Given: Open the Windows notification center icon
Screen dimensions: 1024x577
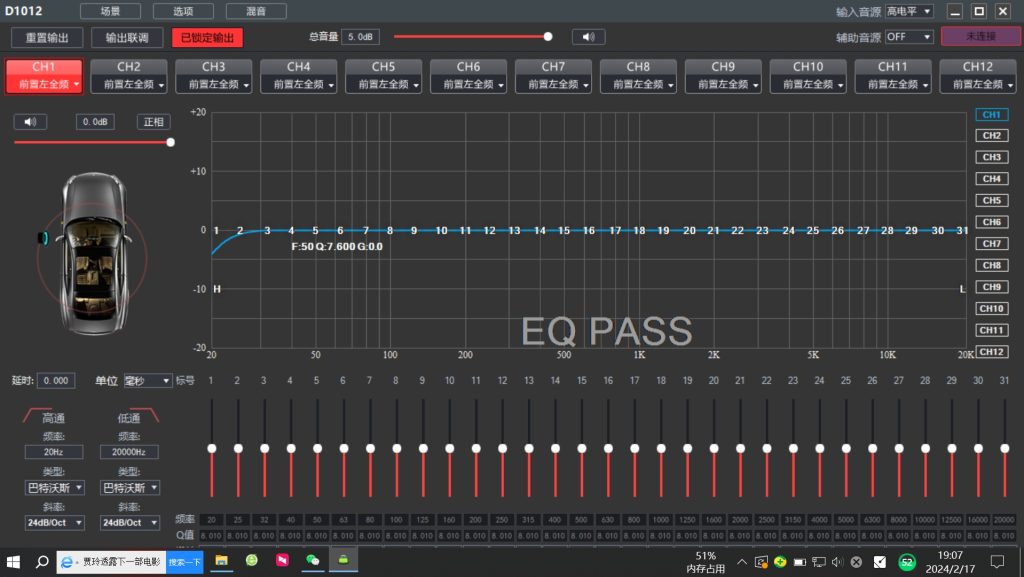Looking at the screenshot, I should [997, 562].
